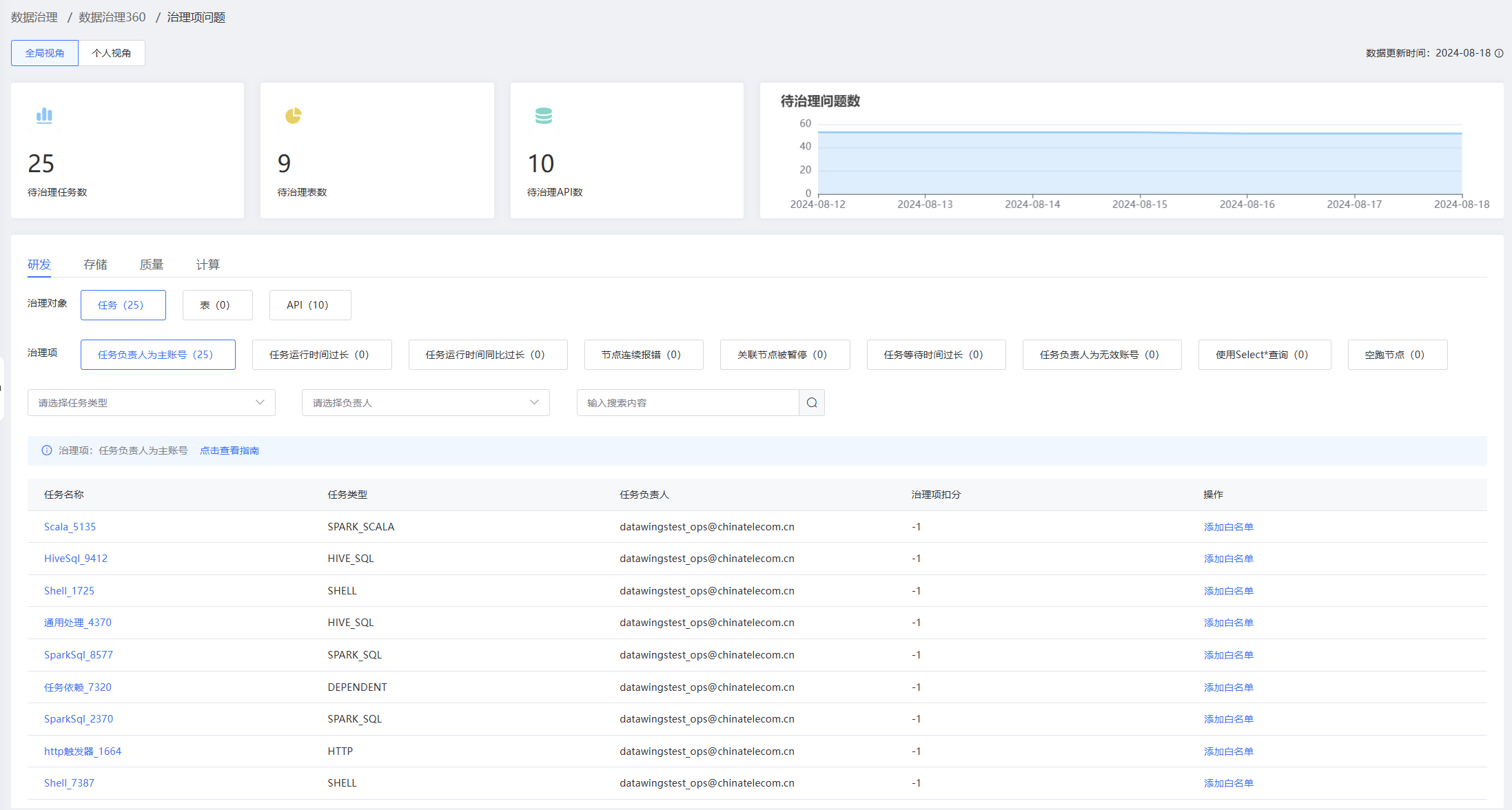Click the SPARK_SCALA type cell

coord(361,527)
